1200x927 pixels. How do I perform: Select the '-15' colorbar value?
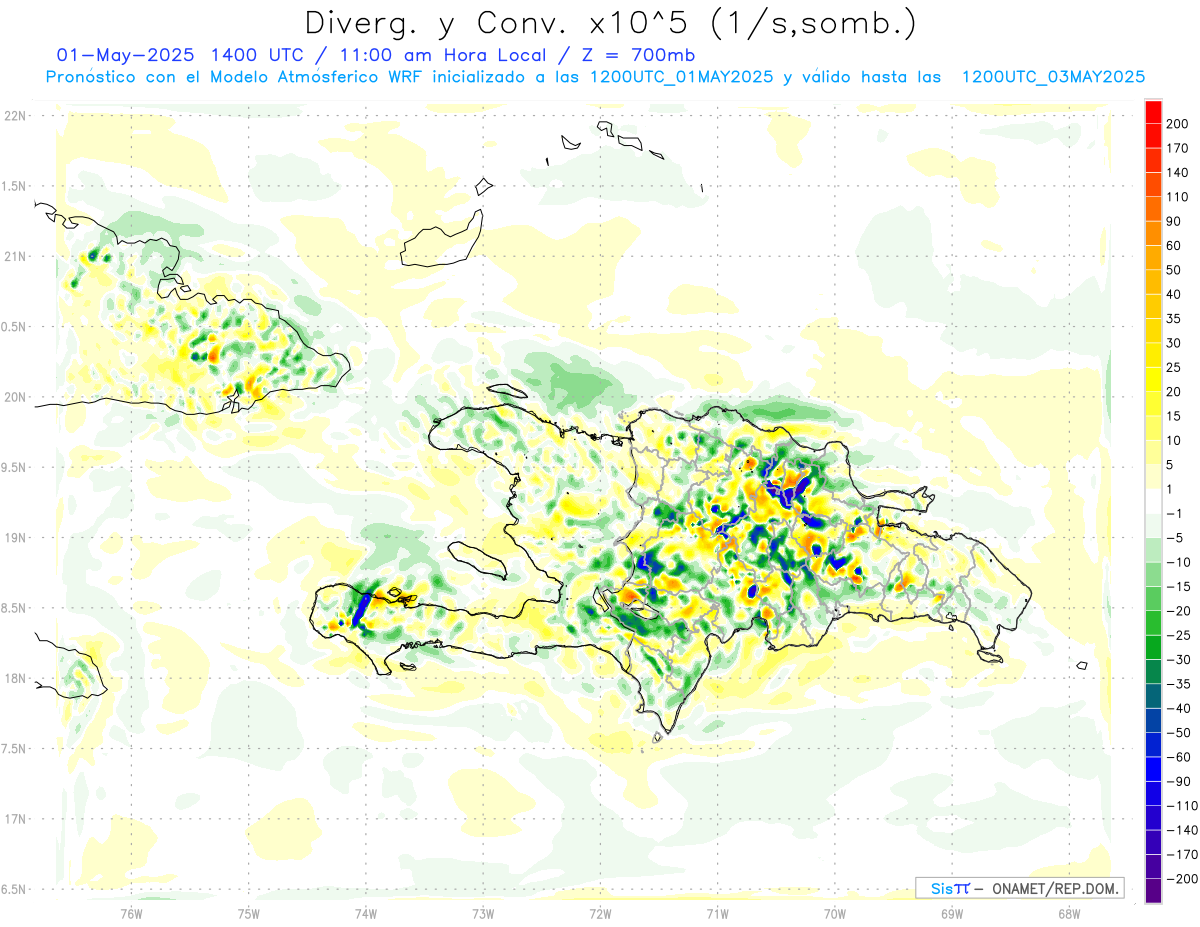(x=1180, y=587)
